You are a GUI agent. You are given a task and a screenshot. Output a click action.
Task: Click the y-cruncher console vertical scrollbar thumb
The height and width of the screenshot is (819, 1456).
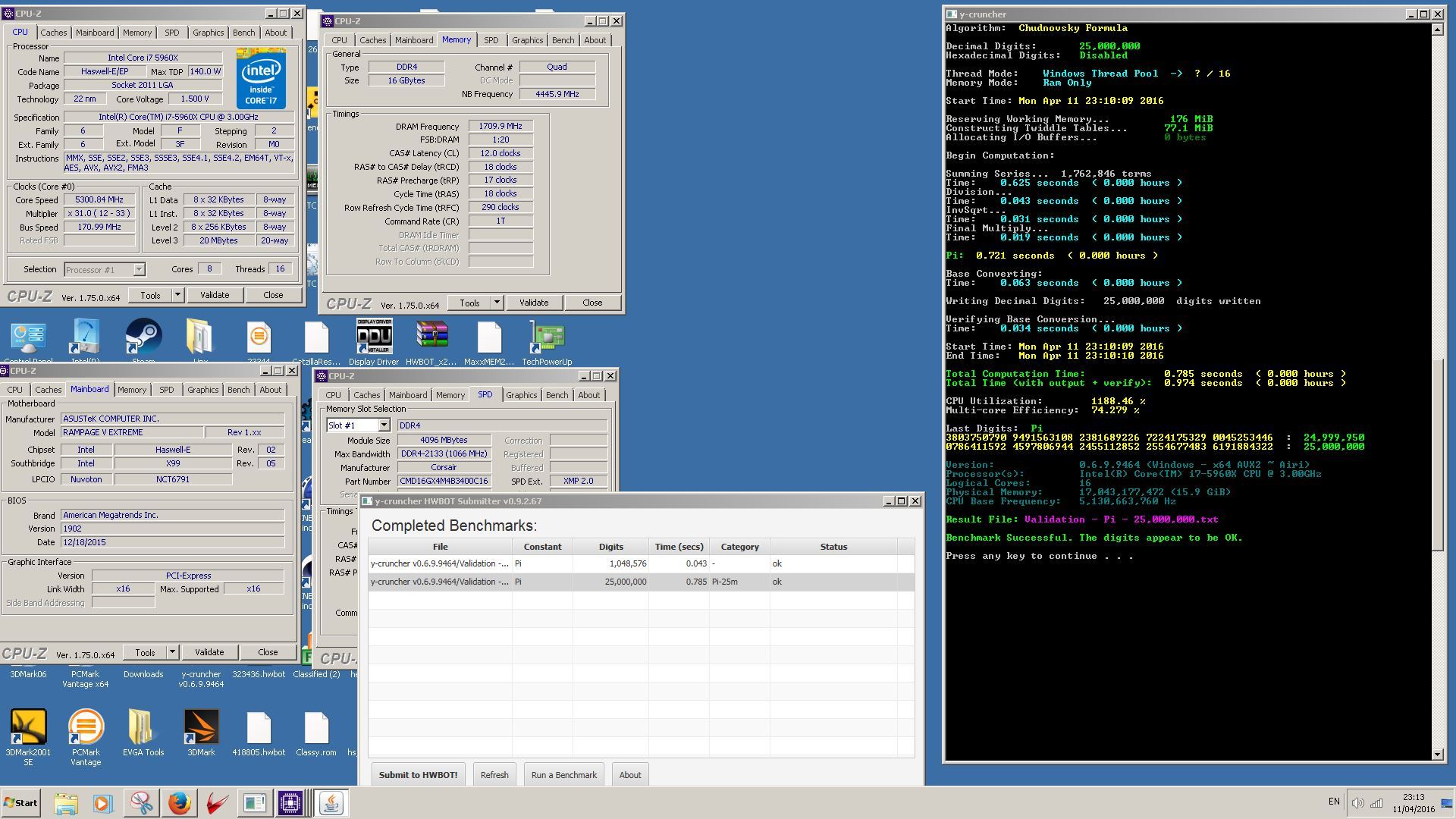1437,455
